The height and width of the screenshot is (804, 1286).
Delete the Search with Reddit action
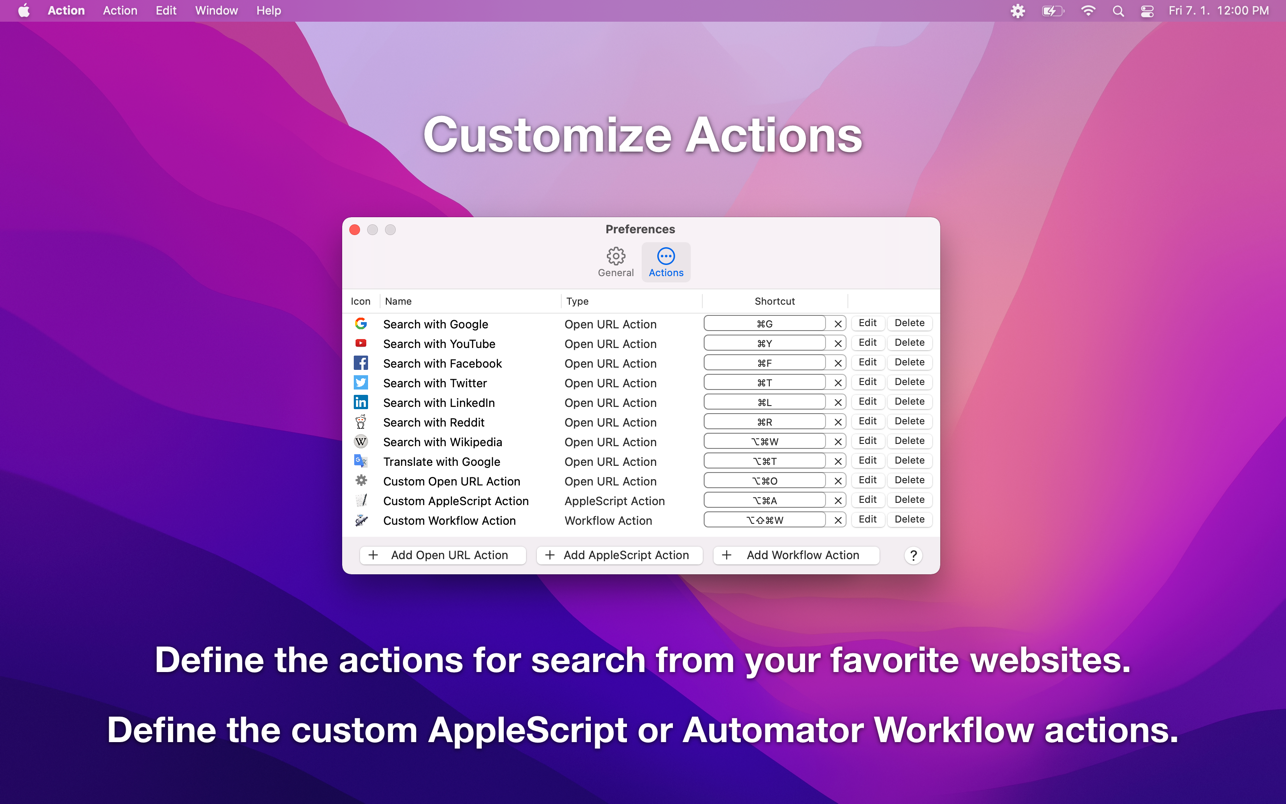(x=909, y=421)
